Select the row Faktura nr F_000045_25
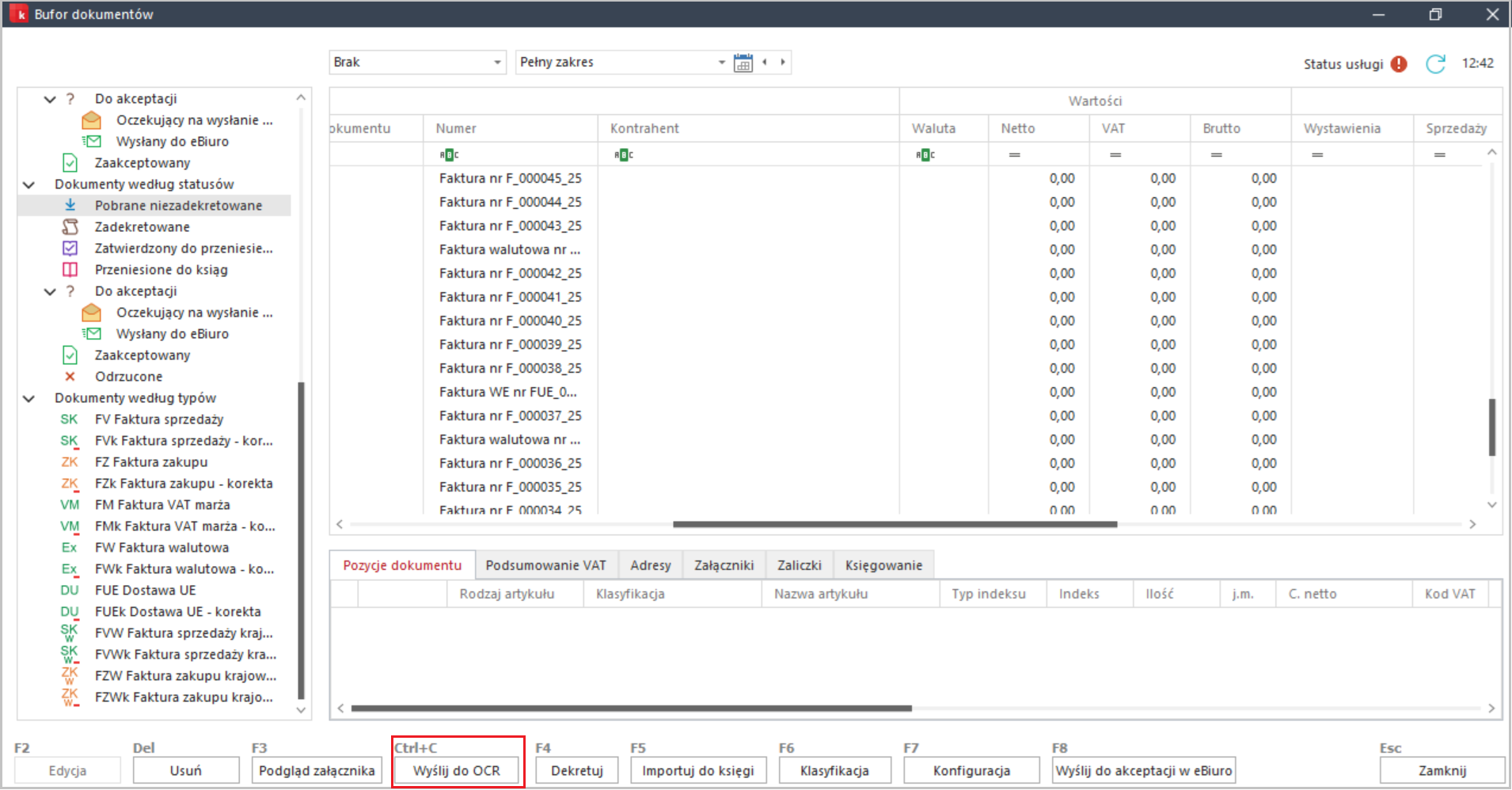This screenshot has width=1512, height=790. pos(510,178)
